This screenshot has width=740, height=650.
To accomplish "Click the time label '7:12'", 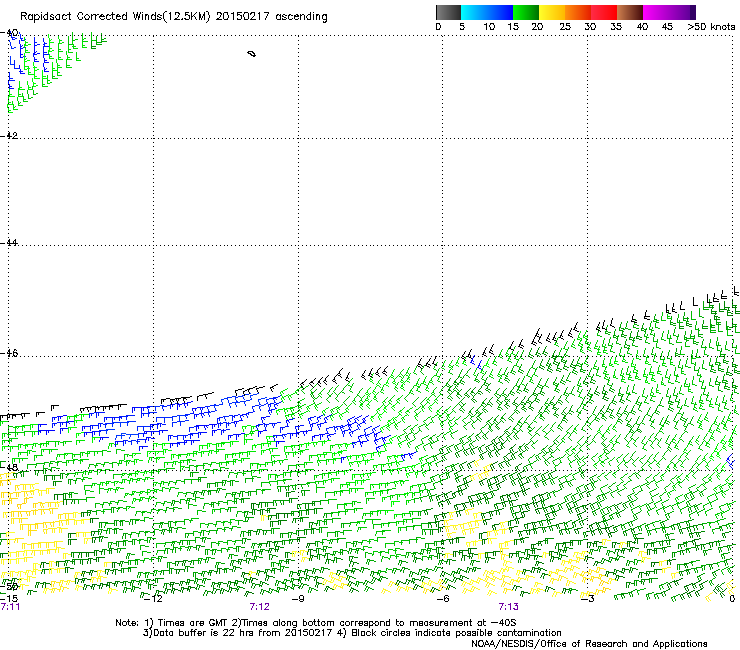I will pyautogui.click(x=260, y=607).
